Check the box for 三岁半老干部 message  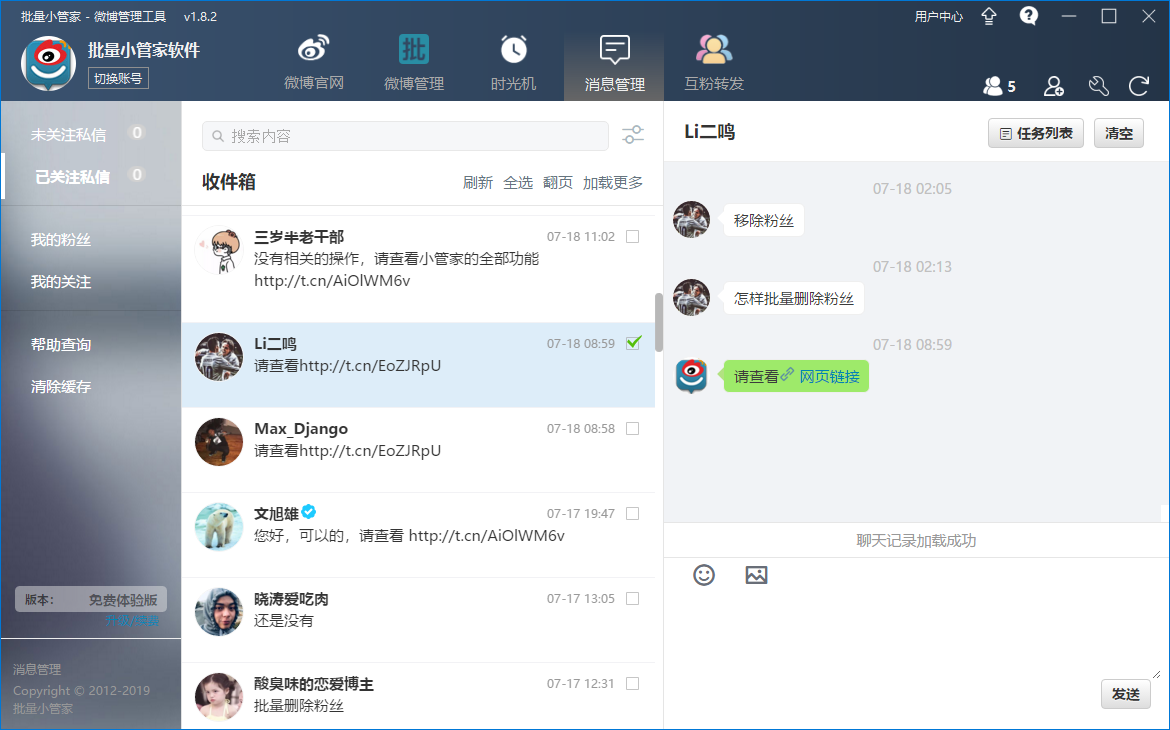tap(633, 237)
